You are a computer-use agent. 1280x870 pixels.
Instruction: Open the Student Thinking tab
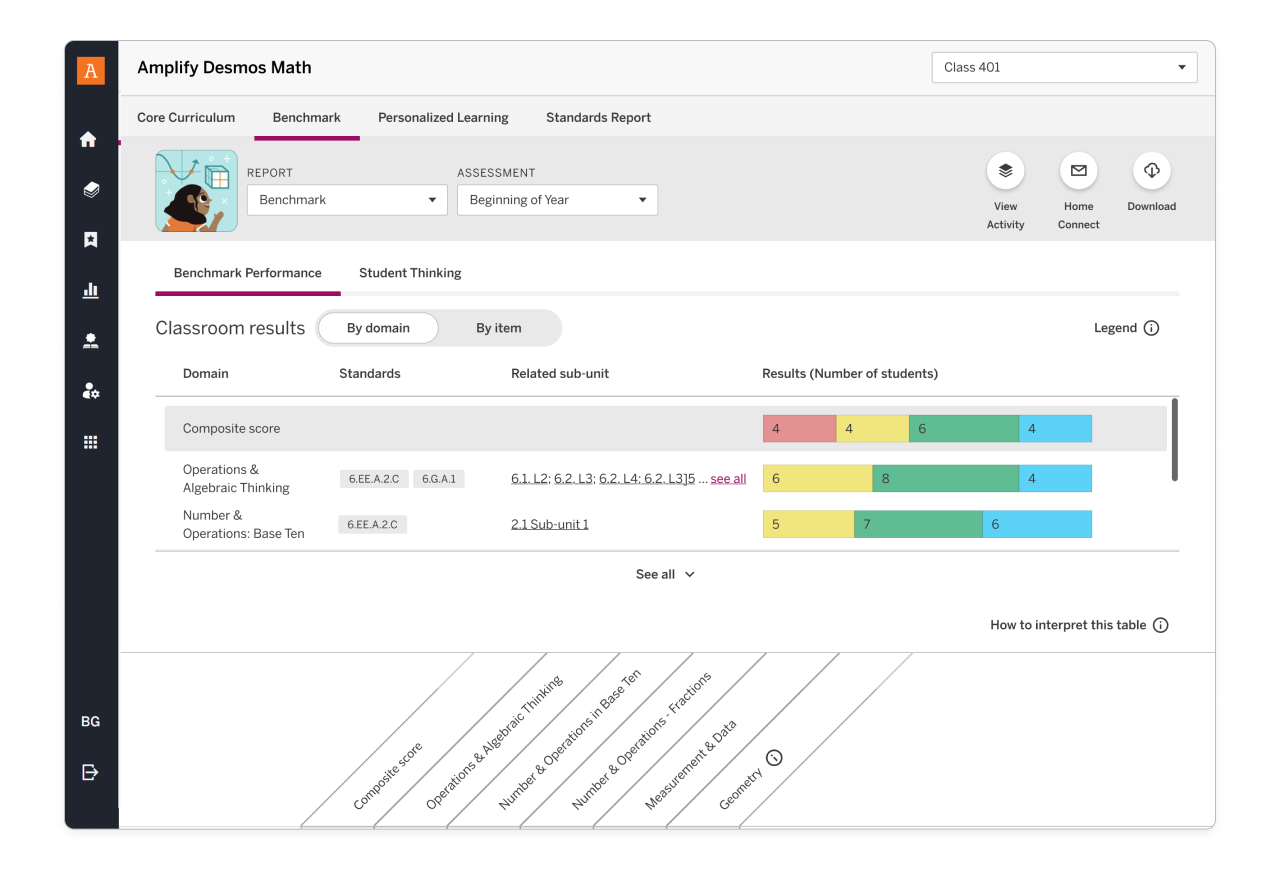point(410,273)
